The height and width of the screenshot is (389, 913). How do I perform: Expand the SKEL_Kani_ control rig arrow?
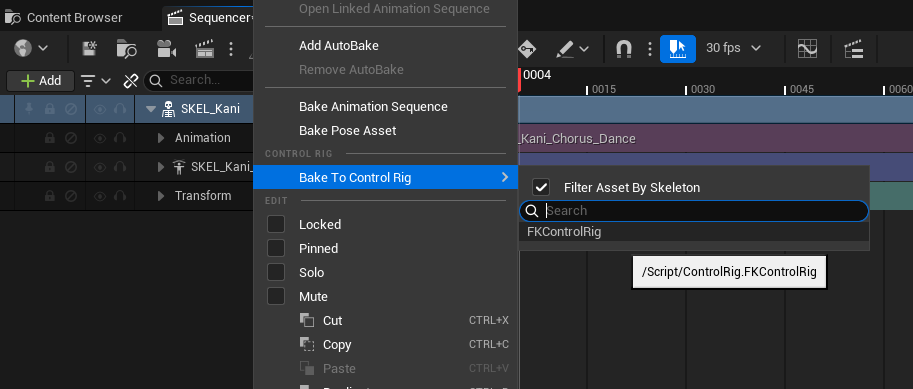(x=161, y=167)
